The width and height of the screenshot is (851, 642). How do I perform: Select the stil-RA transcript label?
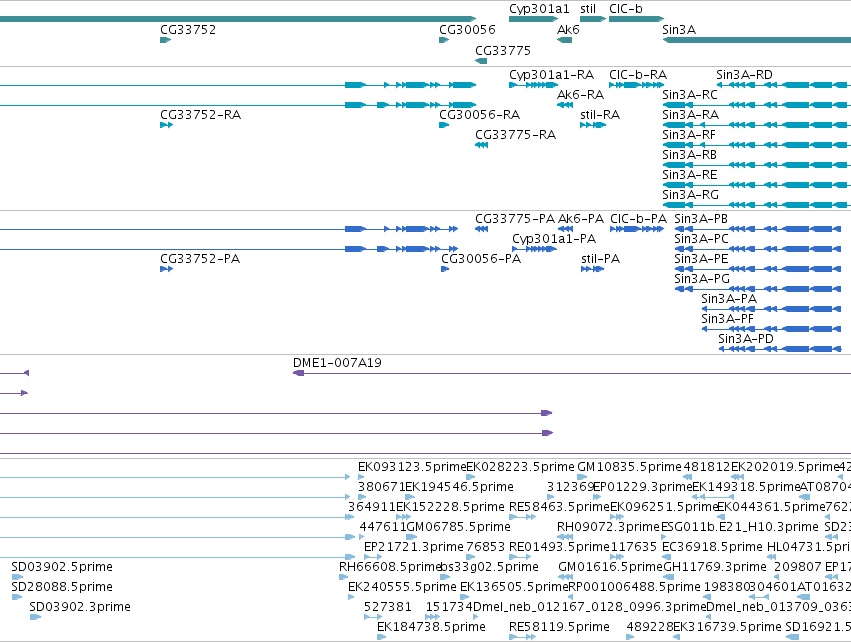tap(600, 115)
